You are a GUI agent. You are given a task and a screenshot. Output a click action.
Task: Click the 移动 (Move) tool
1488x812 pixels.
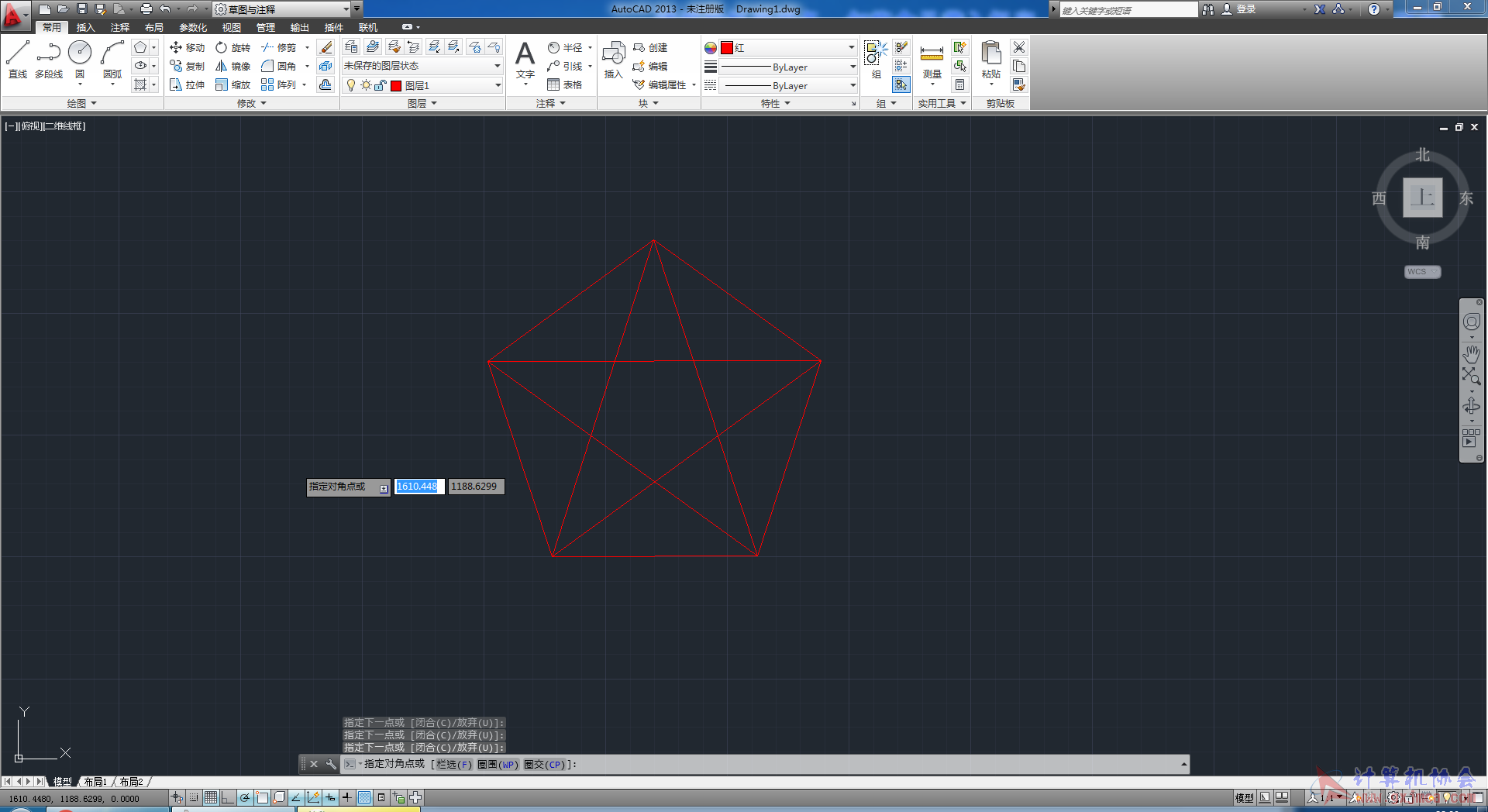(x=187, y=47)
